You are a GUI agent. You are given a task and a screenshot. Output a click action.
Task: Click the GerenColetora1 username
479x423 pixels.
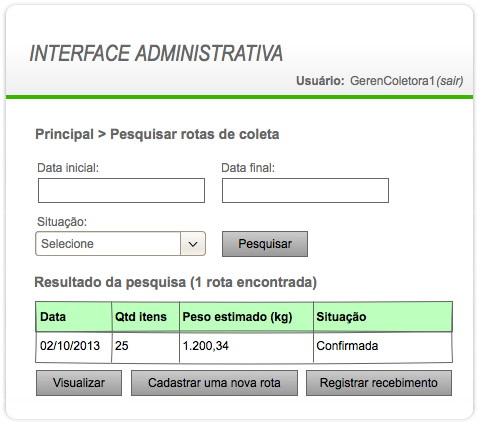click(392, 81)
